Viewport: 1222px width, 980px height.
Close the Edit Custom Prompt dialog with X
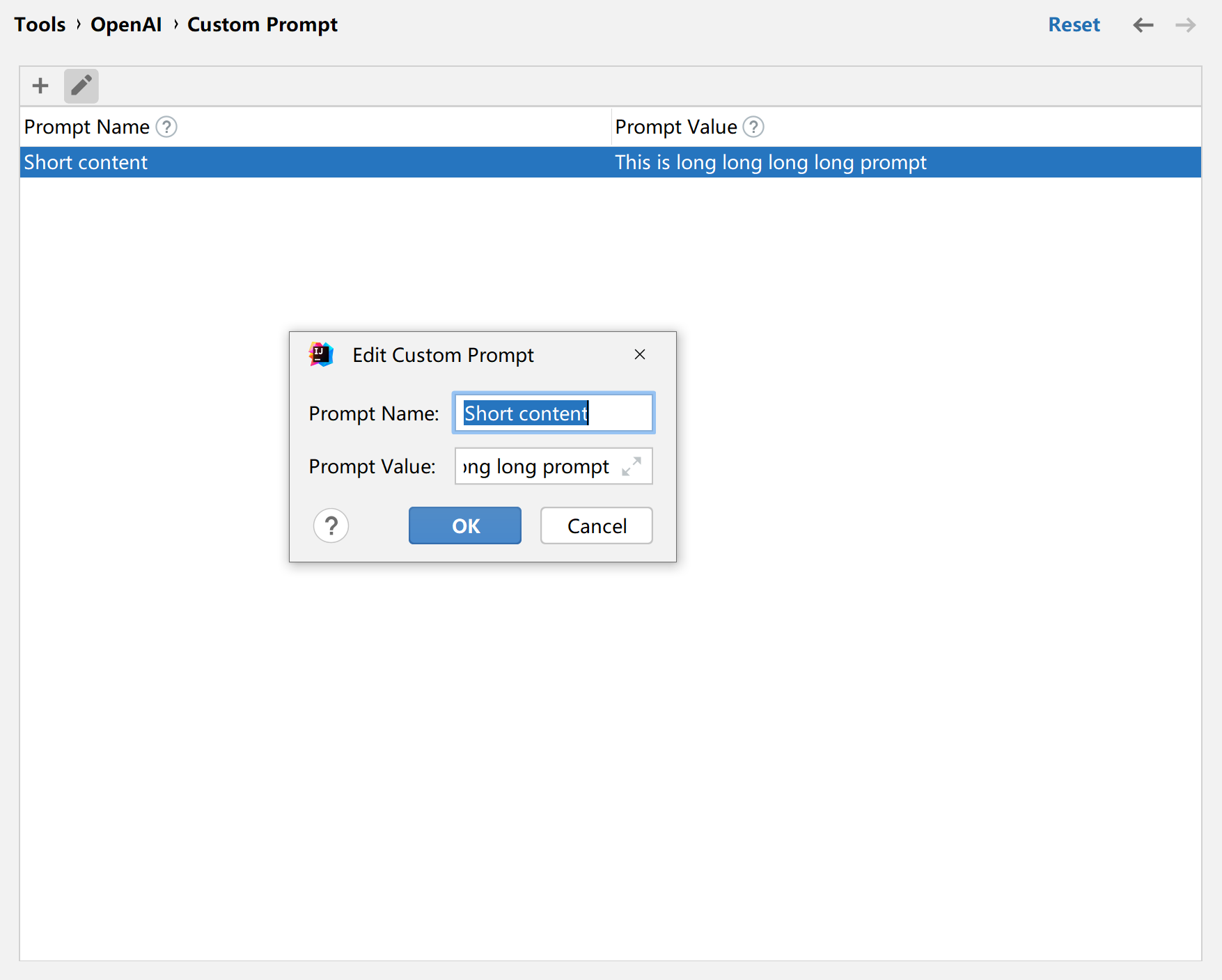(x=639, y=354)
